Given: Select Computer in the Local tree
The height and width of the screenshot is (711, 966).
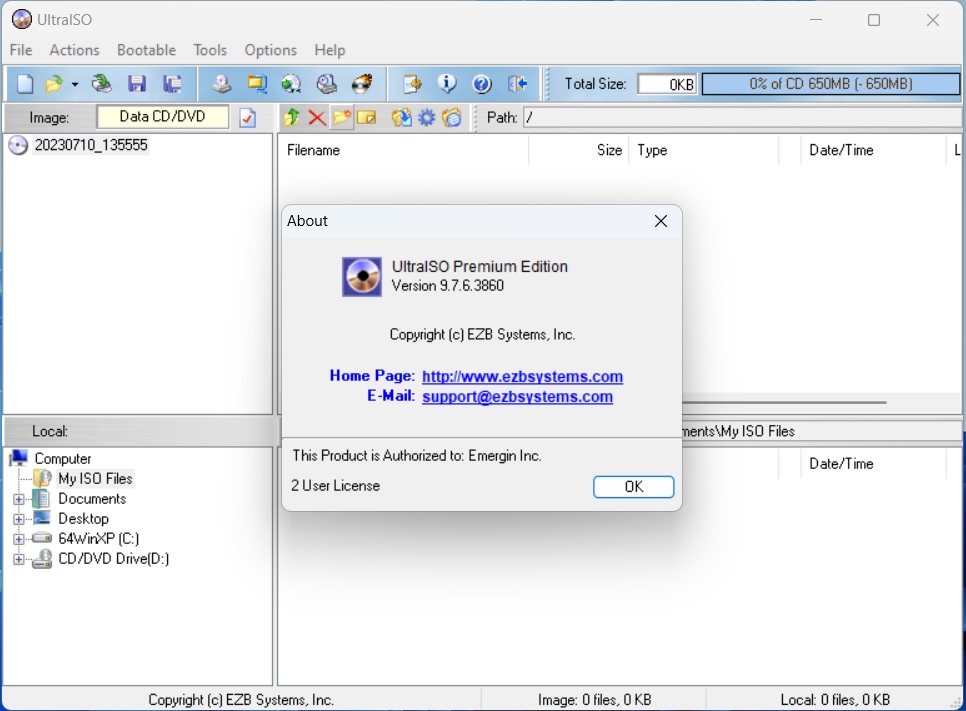Looking at the screenshot, I should [x=62, y=459].
